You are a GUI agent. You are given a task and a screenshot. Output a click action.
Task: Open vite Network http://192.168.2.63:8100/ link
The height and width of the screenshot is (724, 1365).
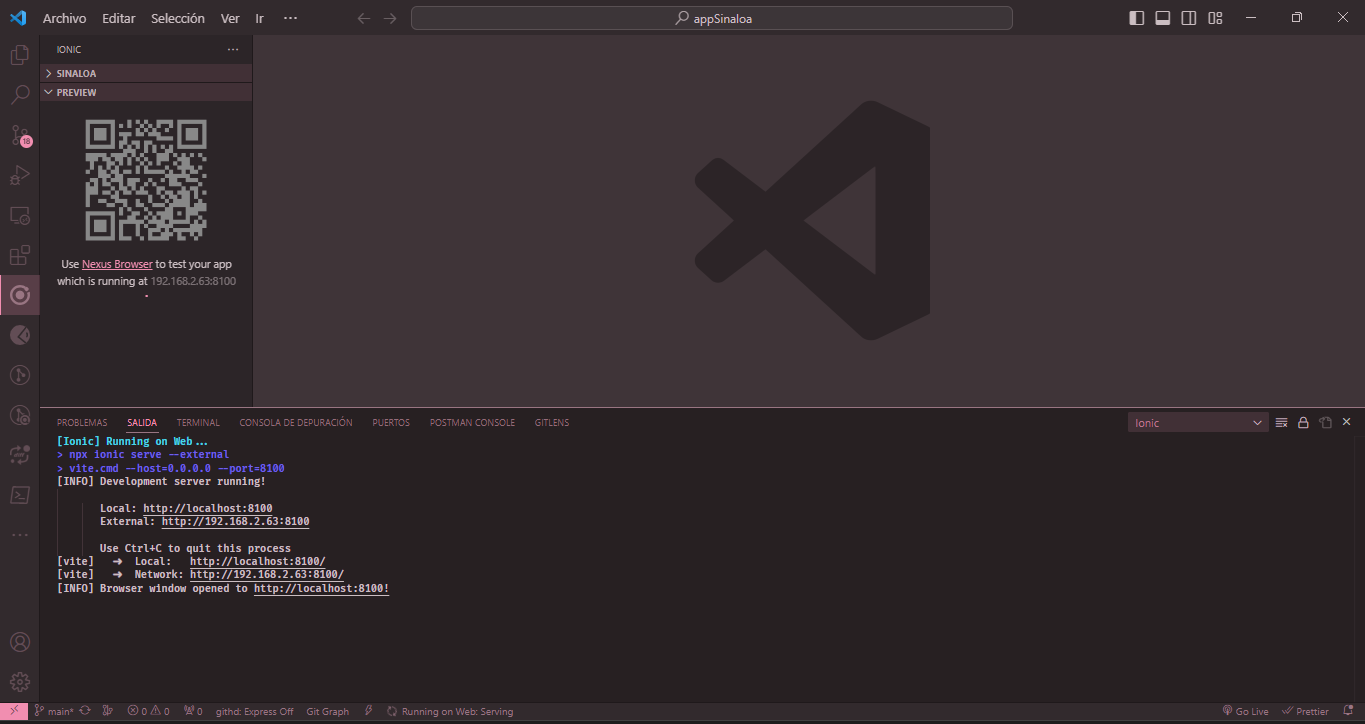click(266, 575)
